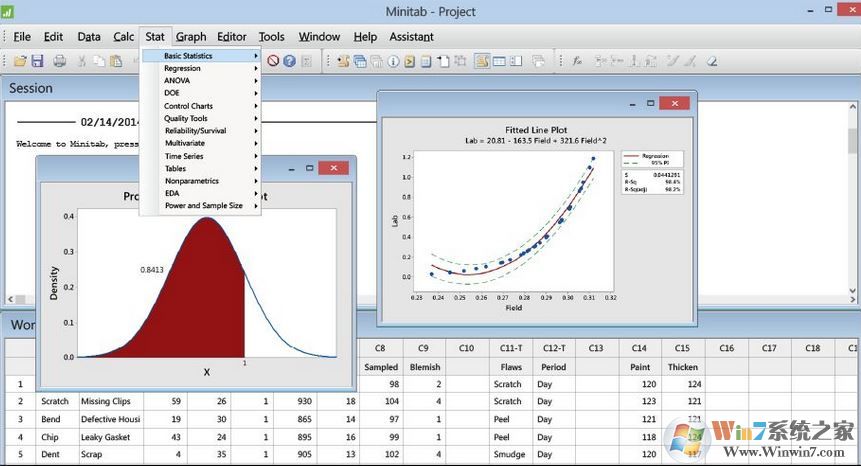The height and width of the screenshot is (466, 861).
Task: Click the Show Worksheets Folder icon
Action: [x=360, y=61]
